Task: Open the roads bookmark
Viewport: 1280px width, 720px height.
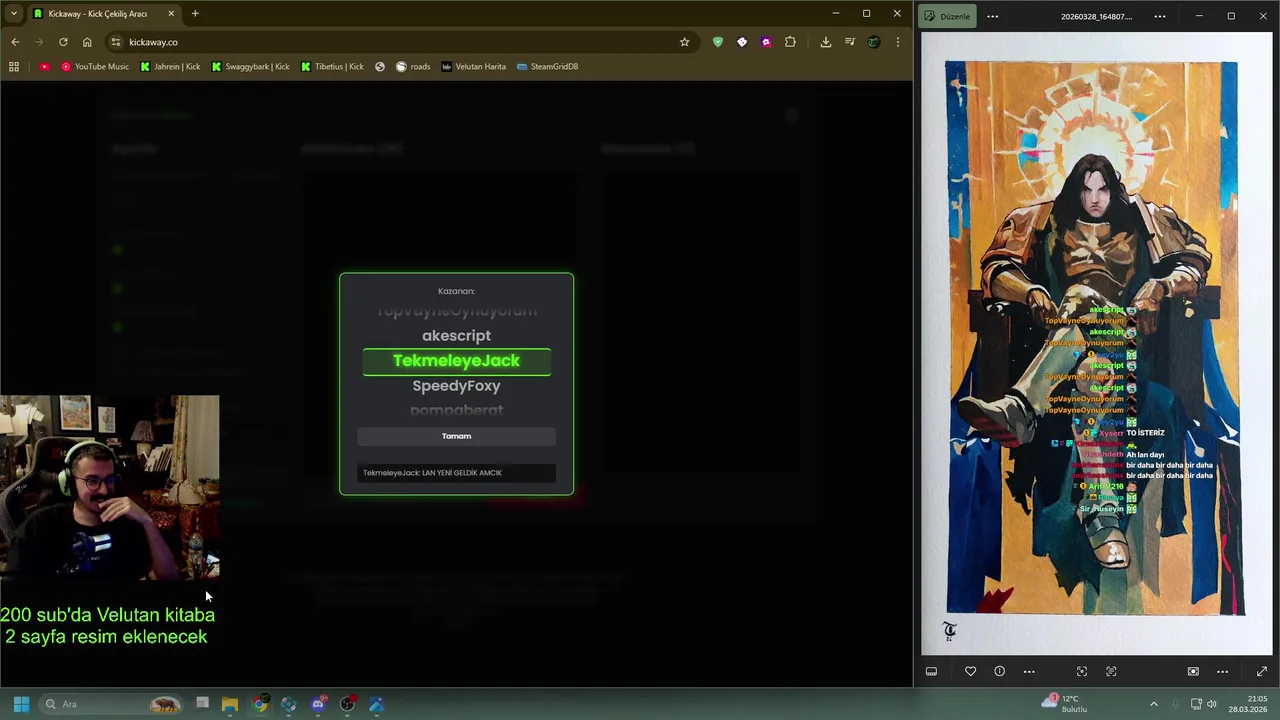Action: pos(413,67)
